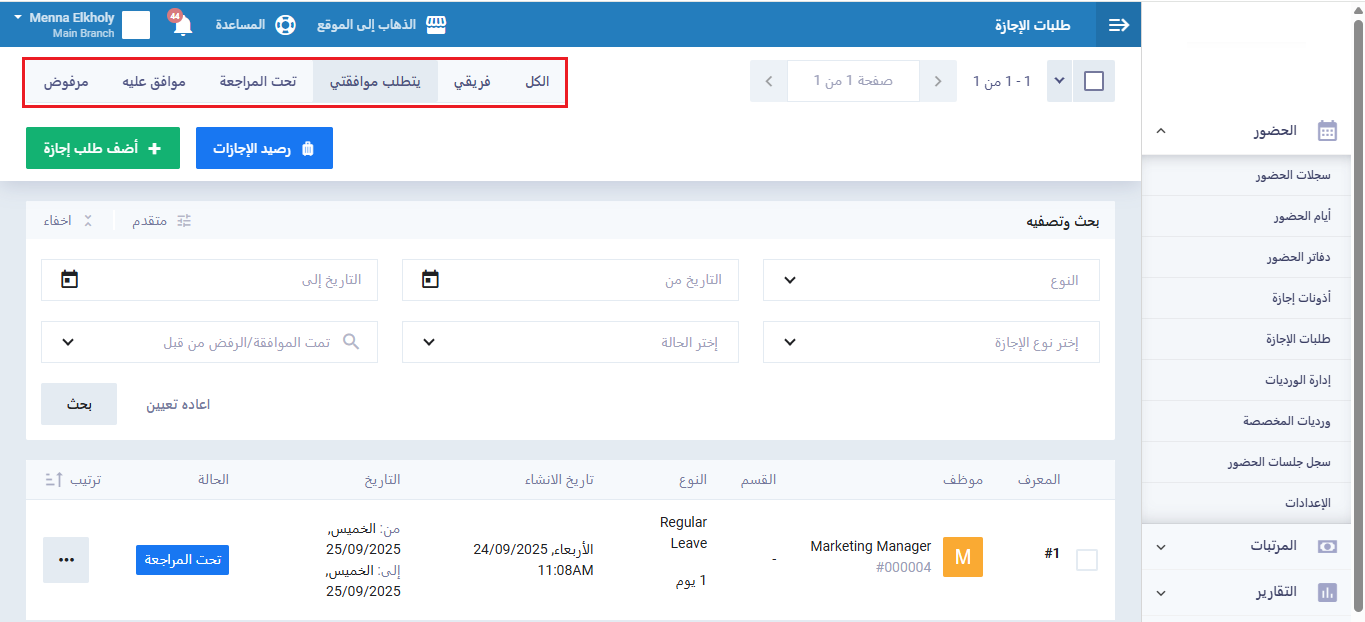Check the checkbox for request #1
1365x622 pixels.
point(1086,560)
